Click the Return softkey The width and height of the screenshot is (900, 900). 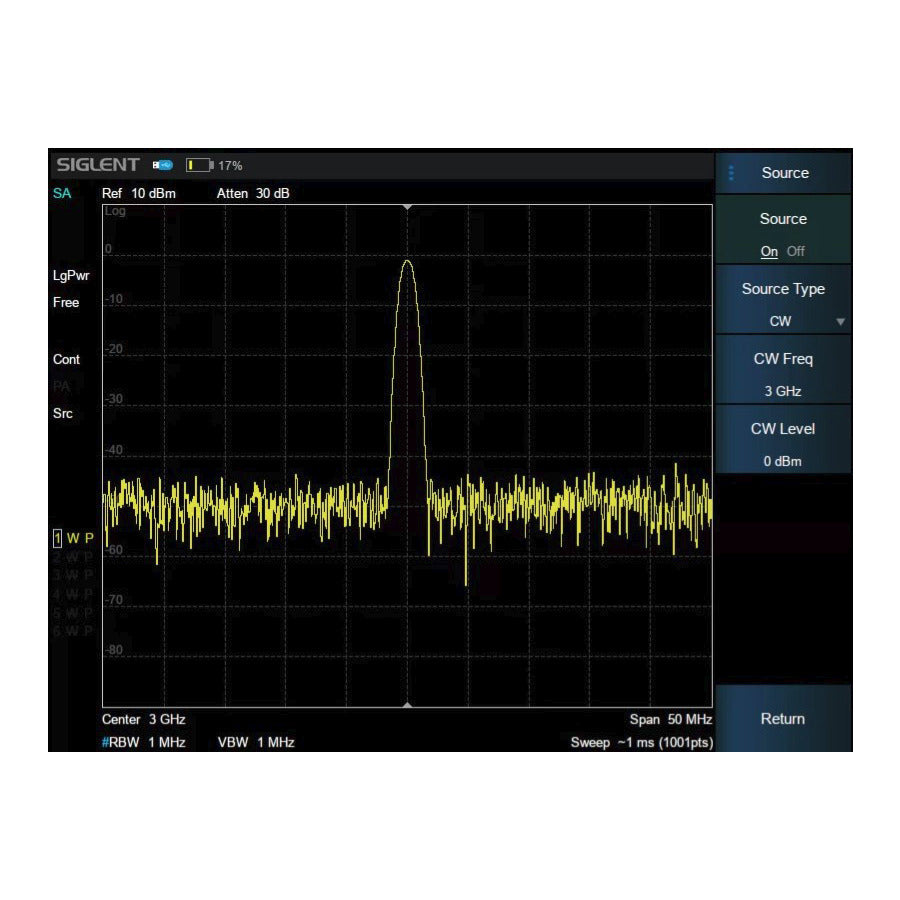[783, 719]
